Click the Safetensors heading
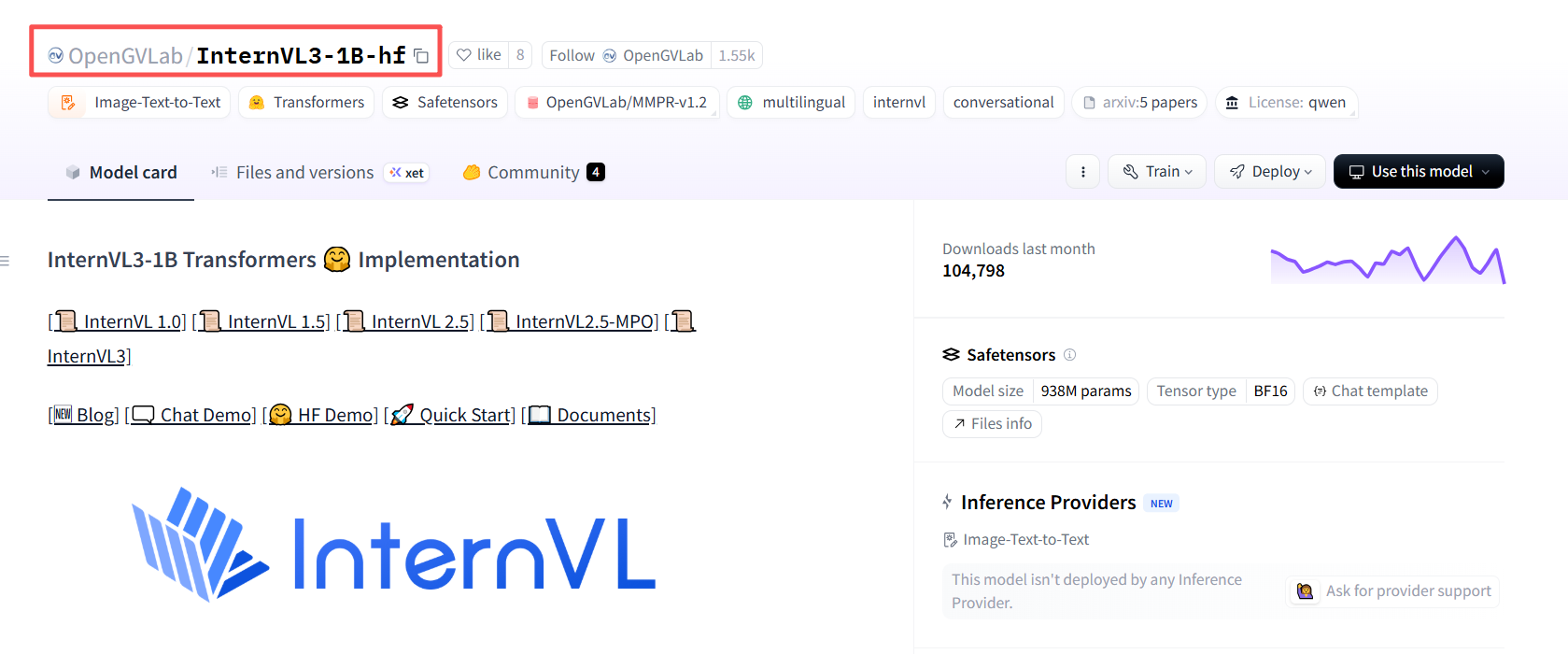The height and width of the screenshot is (654, 1568). 1011,355
